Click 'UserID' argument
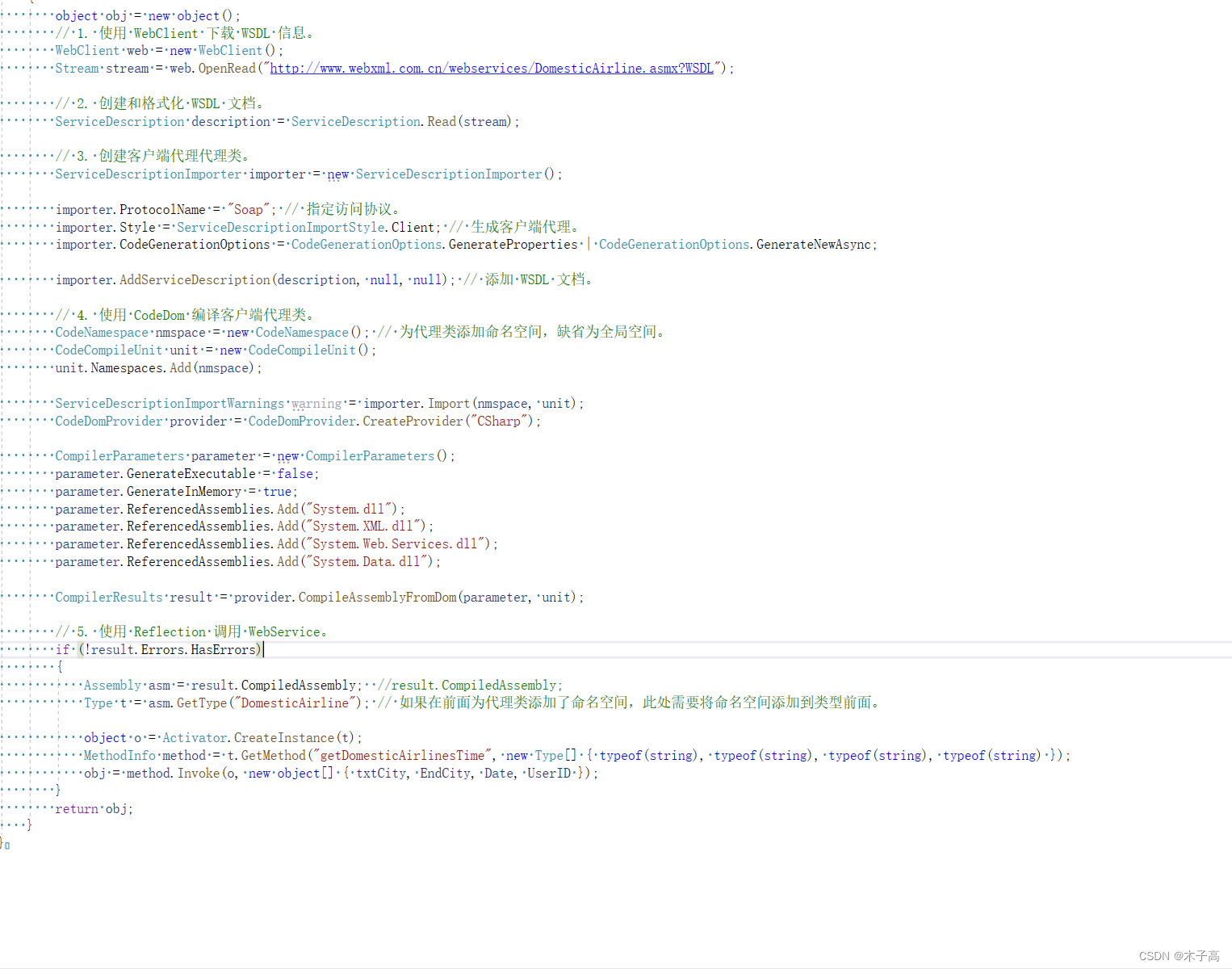This screenshot has height=969, width=1232. click(x=549, y=774)
